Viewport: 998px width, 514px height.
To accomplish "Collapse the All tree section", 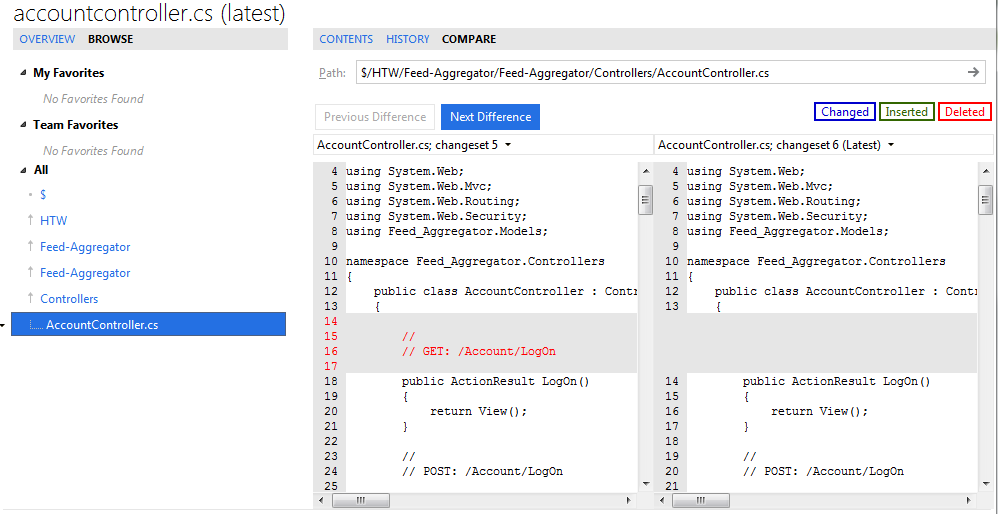I will point(24,170).
